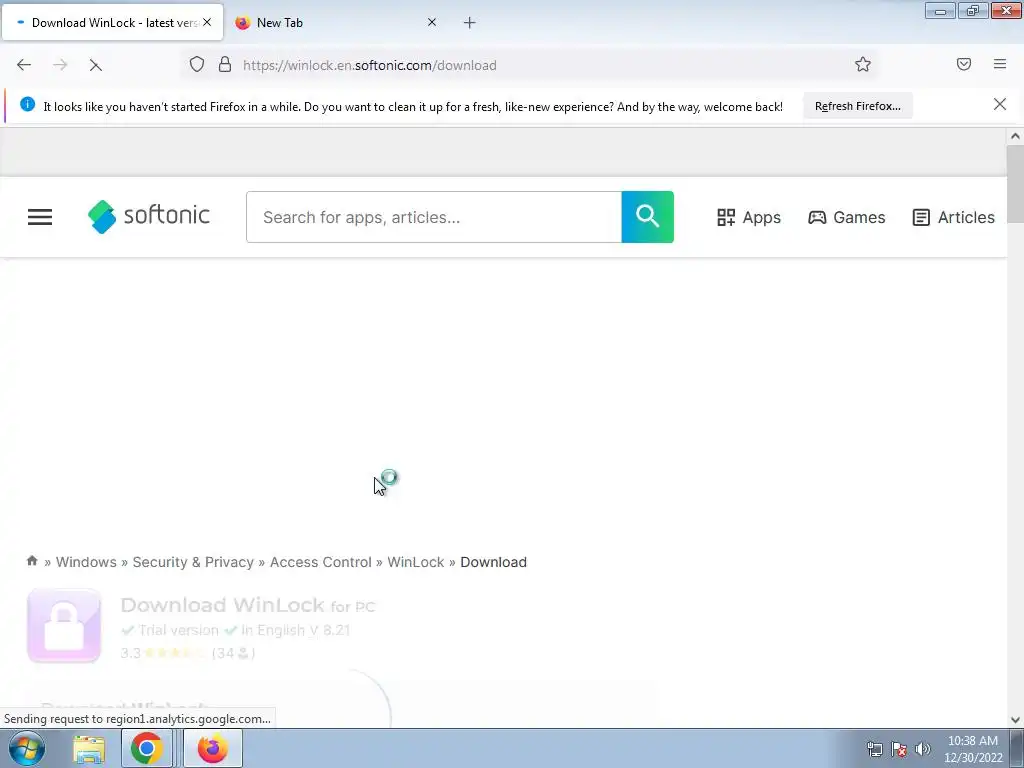Follow Security & Privacy breadcrumb link
Image resolution: width=1024 pixels, height=768 pixels.
point(193,562)
